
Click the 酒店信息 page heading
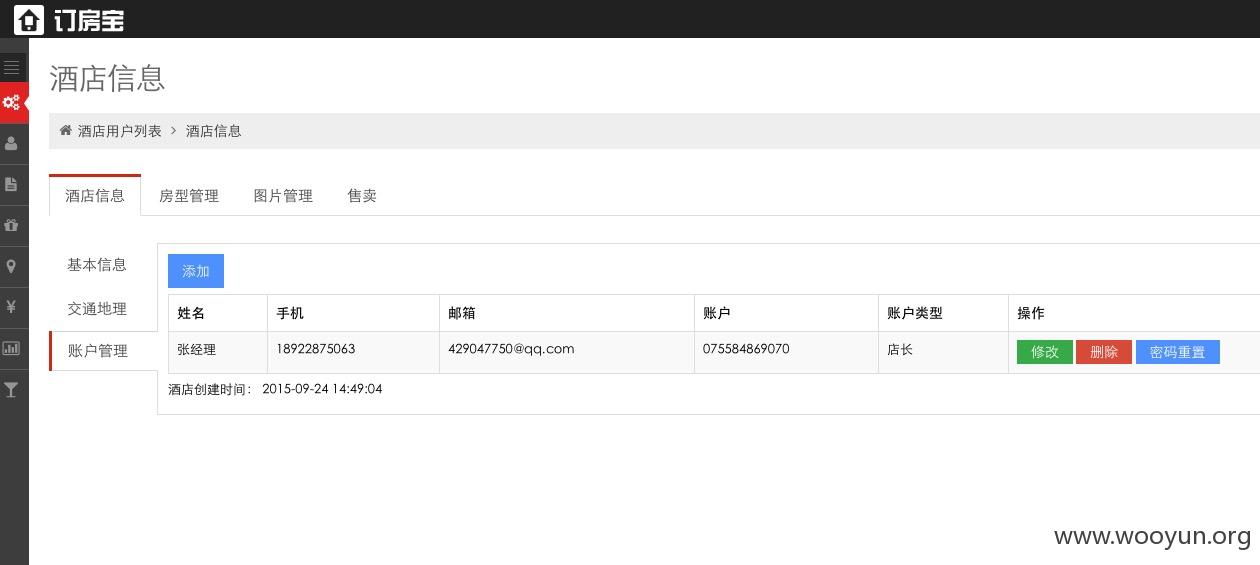[x=107, y=78]
